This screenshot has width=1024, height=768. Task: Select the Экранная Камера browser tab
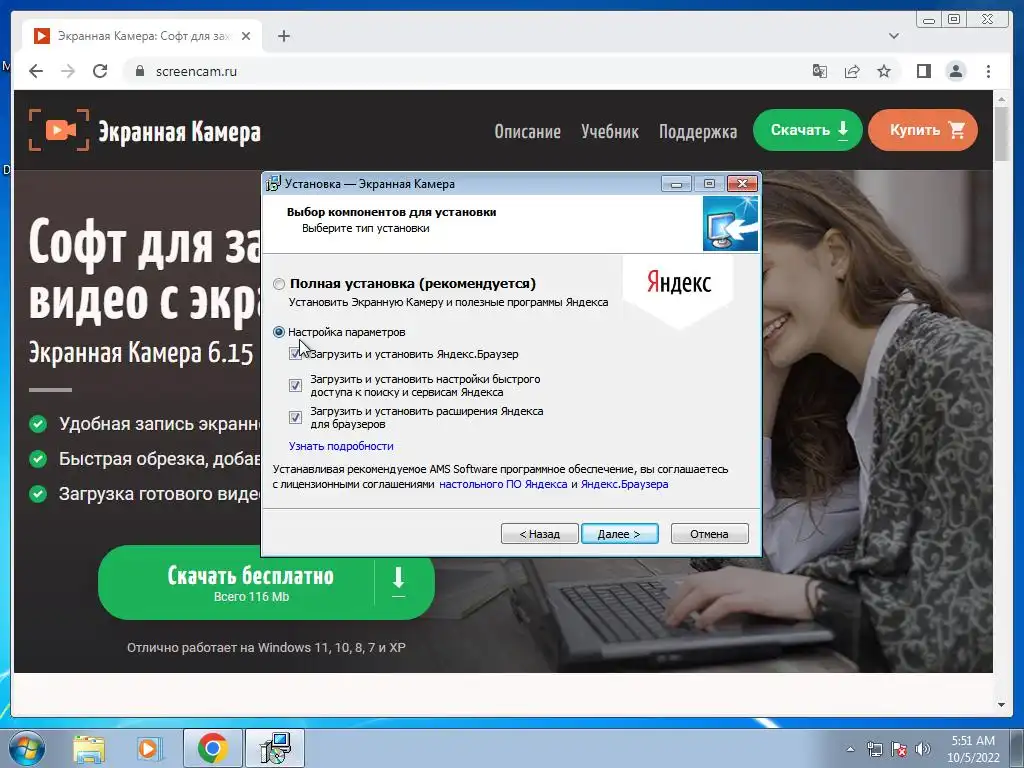click(143, 36)
